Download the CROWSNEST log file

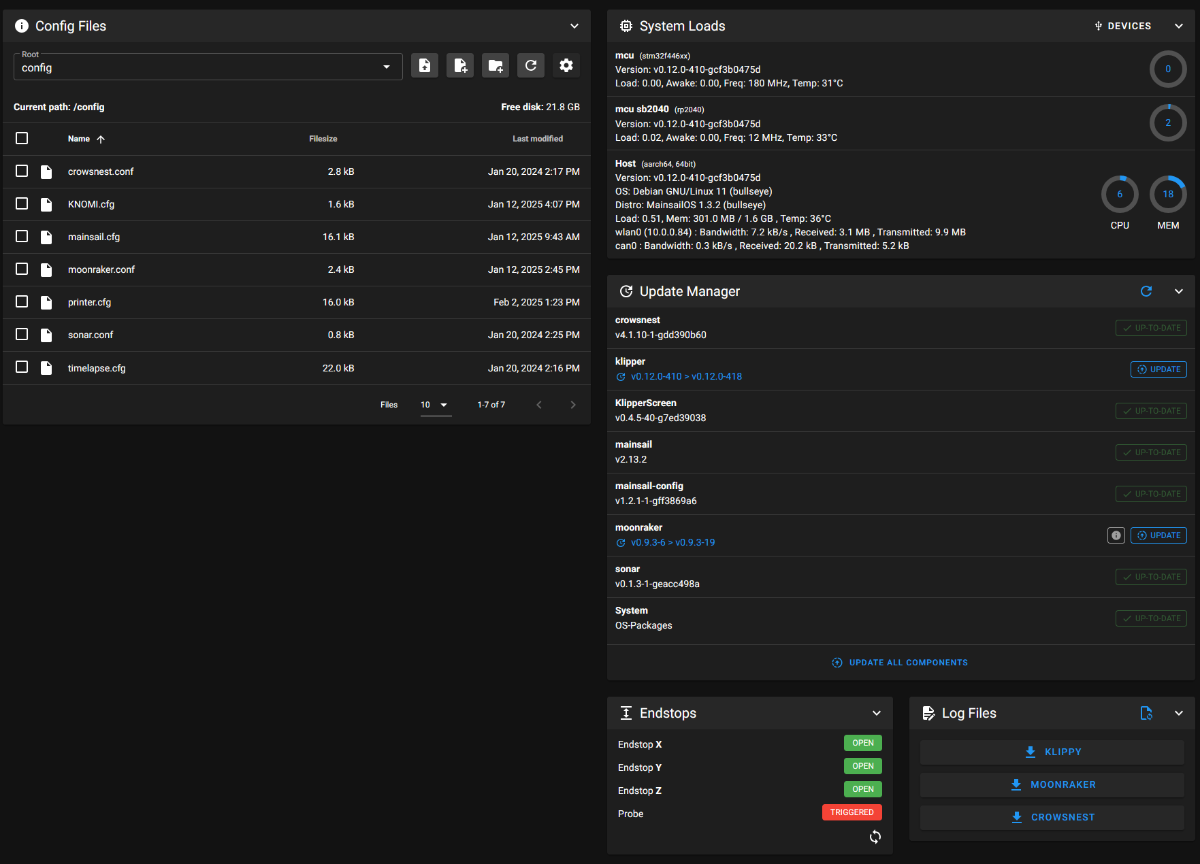[1052, 817]
